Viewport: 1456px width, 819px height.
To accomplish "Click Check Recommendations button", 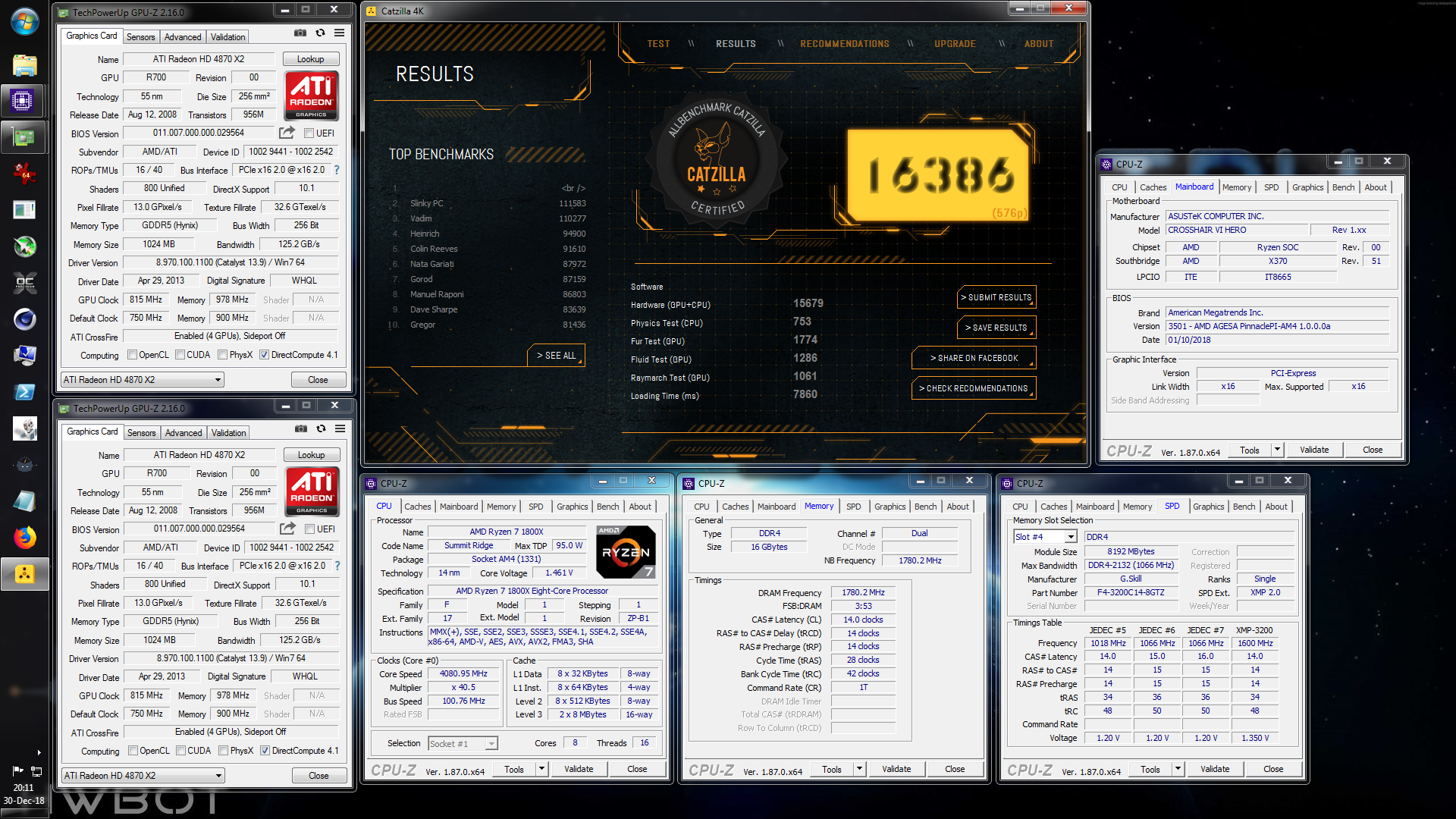I will pyautogui.click(x=974, y=388).
